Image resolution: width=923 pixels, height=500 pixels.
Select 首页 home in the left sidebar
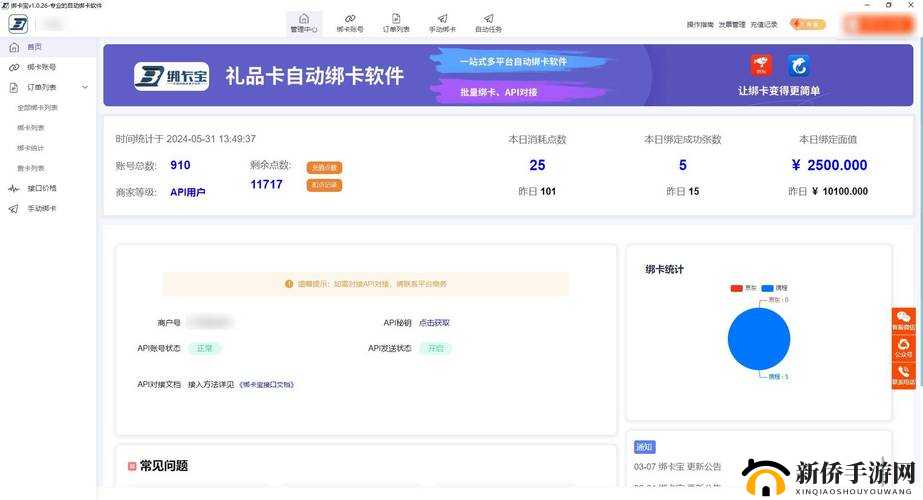coord(48,47)
